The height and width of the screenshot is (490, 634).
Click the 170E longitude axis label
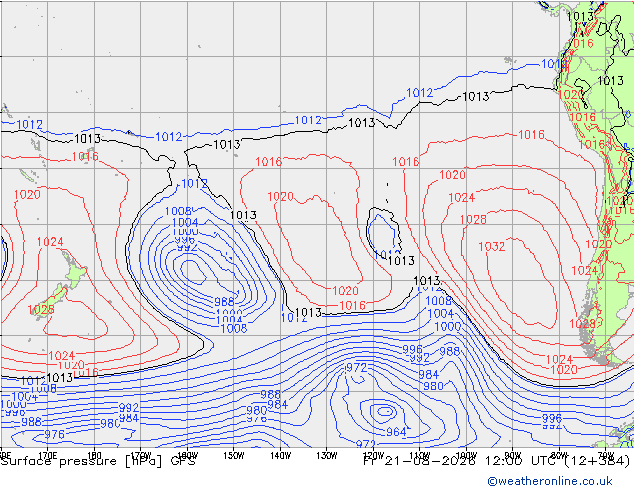[47, 456]
